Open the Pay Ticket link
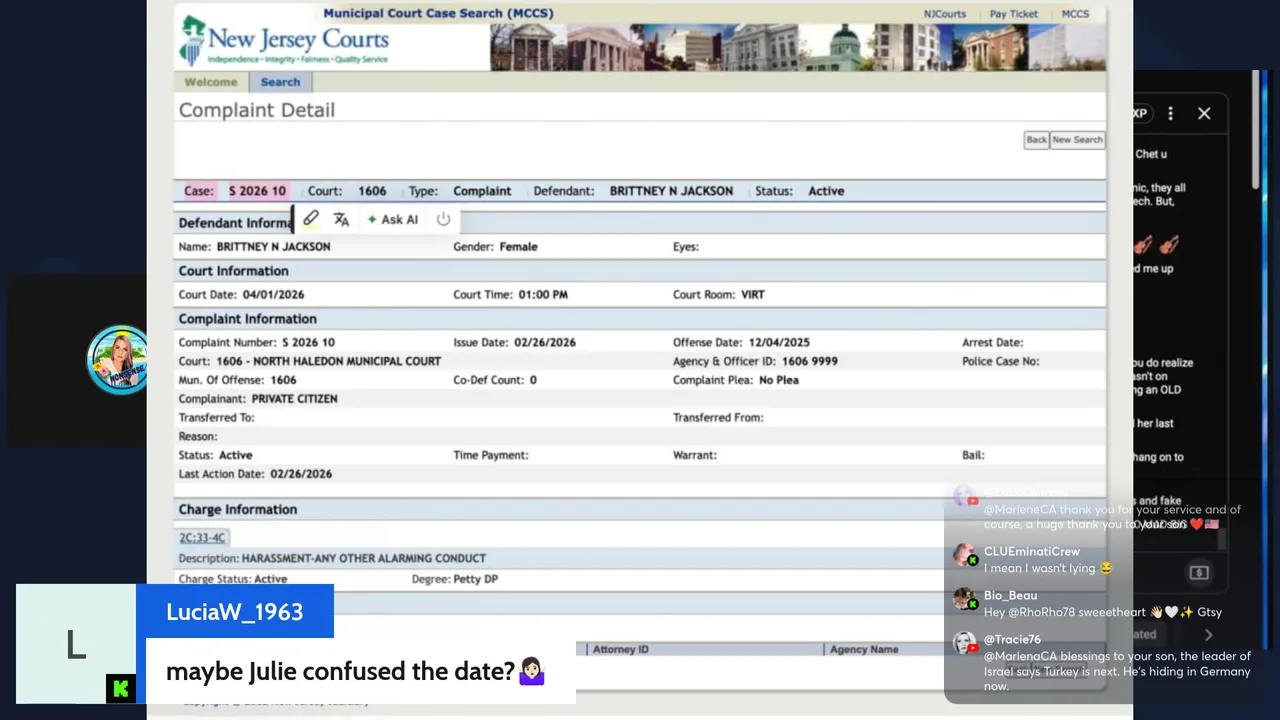Viewport: 1280px width, 720px height. point(1014,14)
